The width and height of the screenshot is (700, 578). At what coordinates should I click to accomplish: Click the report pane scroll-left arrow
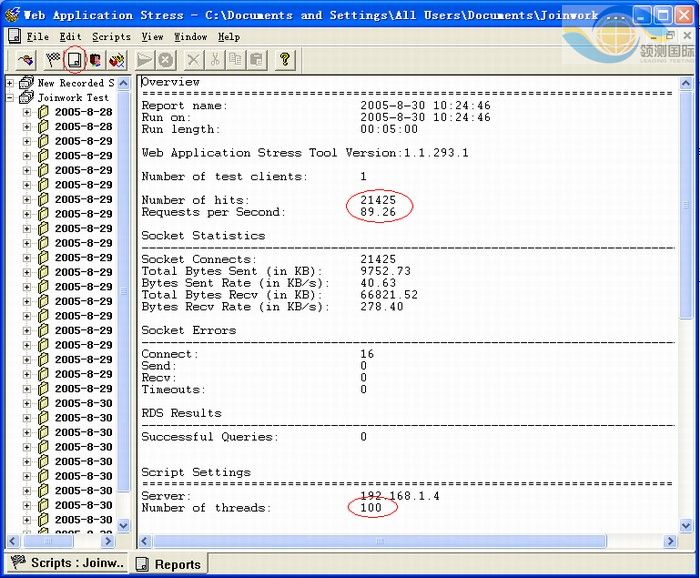[x=145, y=541]
